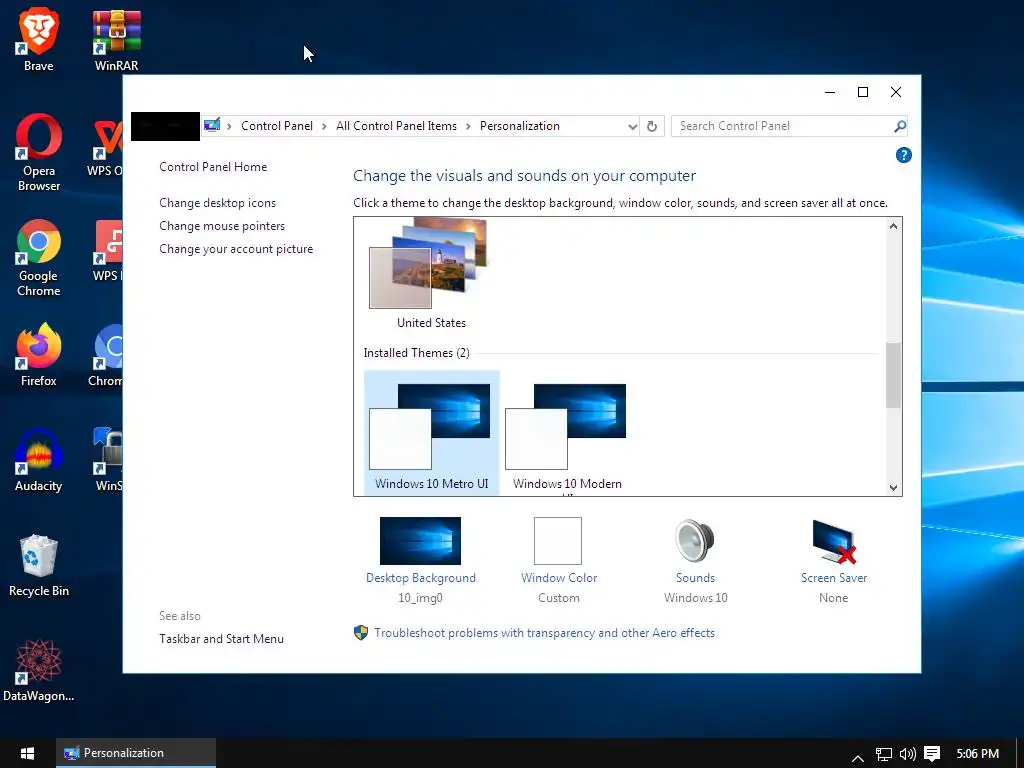Click the theme list scroll down arrow

click(x=893, y=487)
